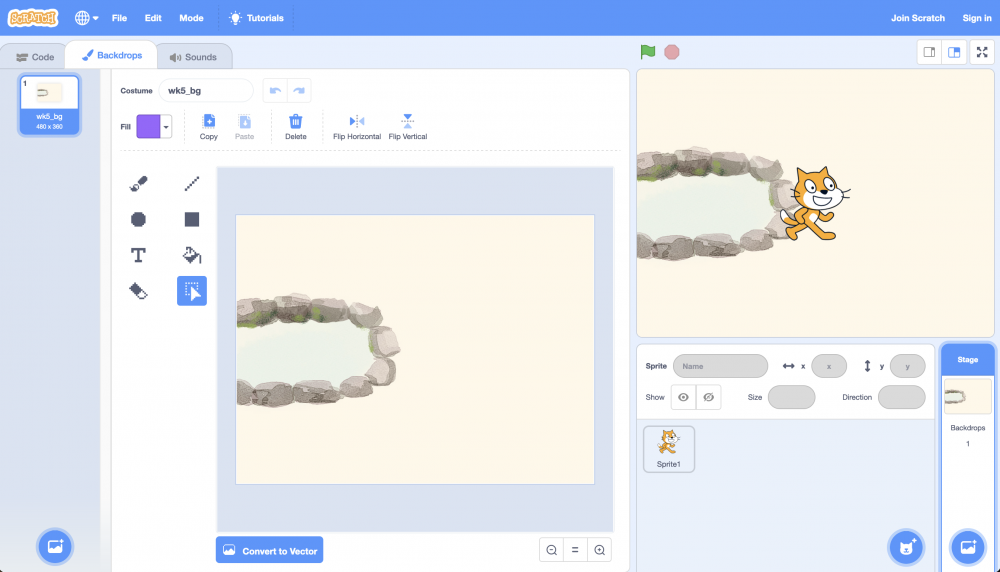The height and width of the screenshot is (572, 1000).
Task: Open Tutorials
Action: [256, 18]
